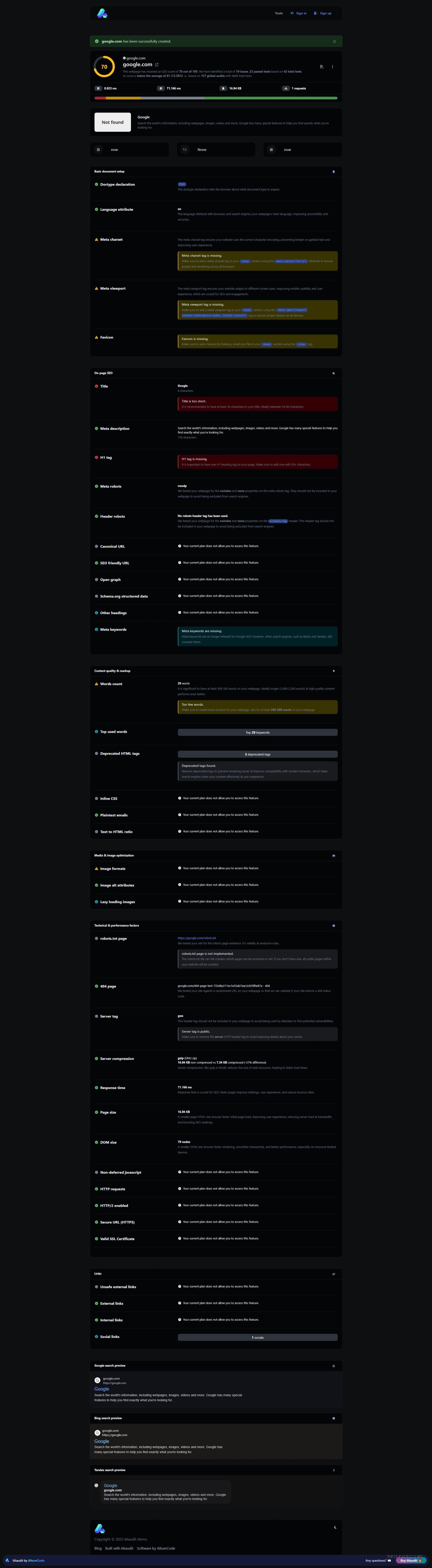Open the 'Software by AltumCode' footer link
The image size is (432, 1568).
tap(156, 1548)
